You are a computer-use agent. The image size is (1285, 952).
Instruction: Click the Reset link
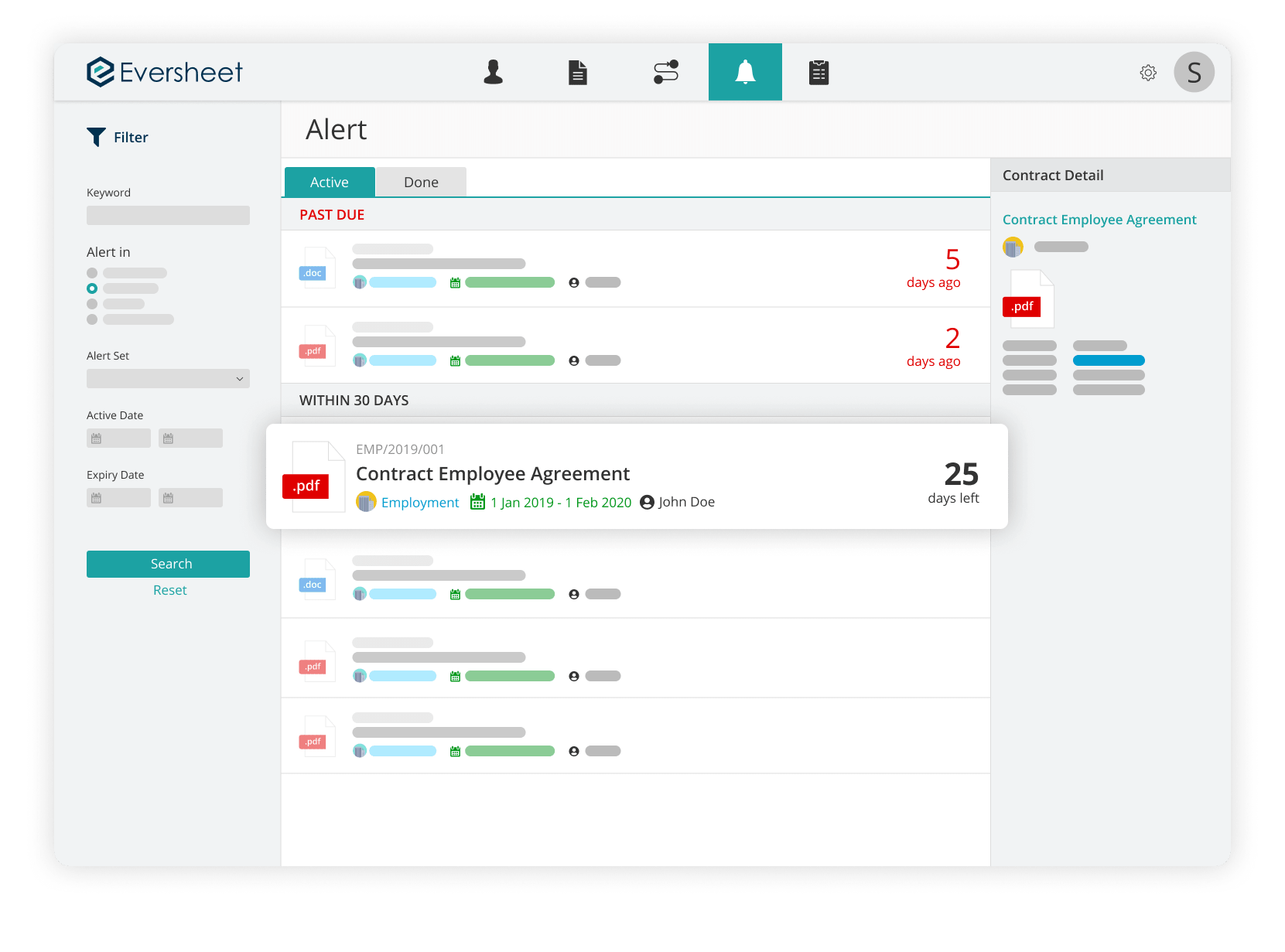(x=169, y=590)
